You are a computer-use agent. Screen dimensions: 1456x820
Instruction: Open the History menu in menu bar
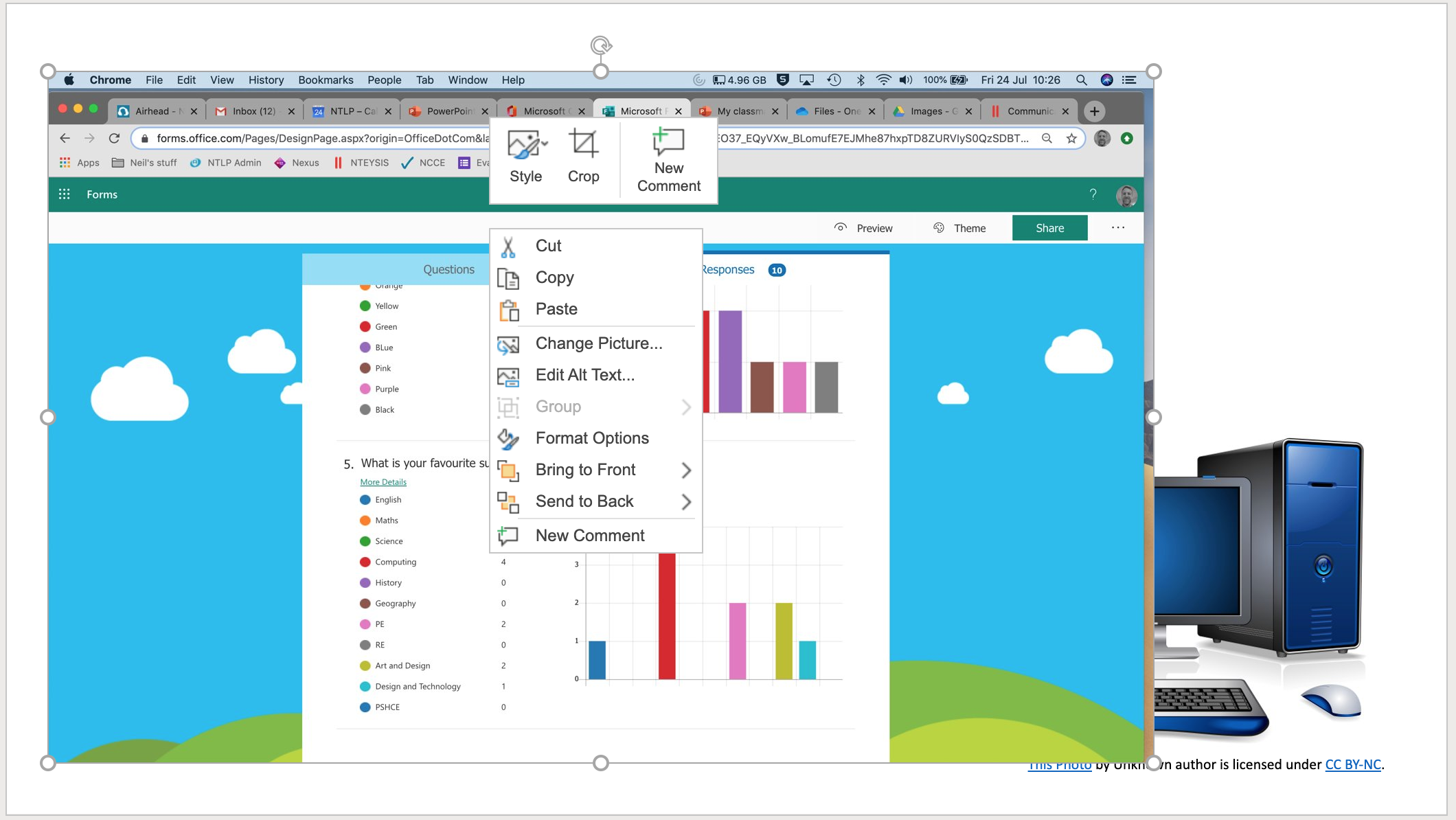266,80
